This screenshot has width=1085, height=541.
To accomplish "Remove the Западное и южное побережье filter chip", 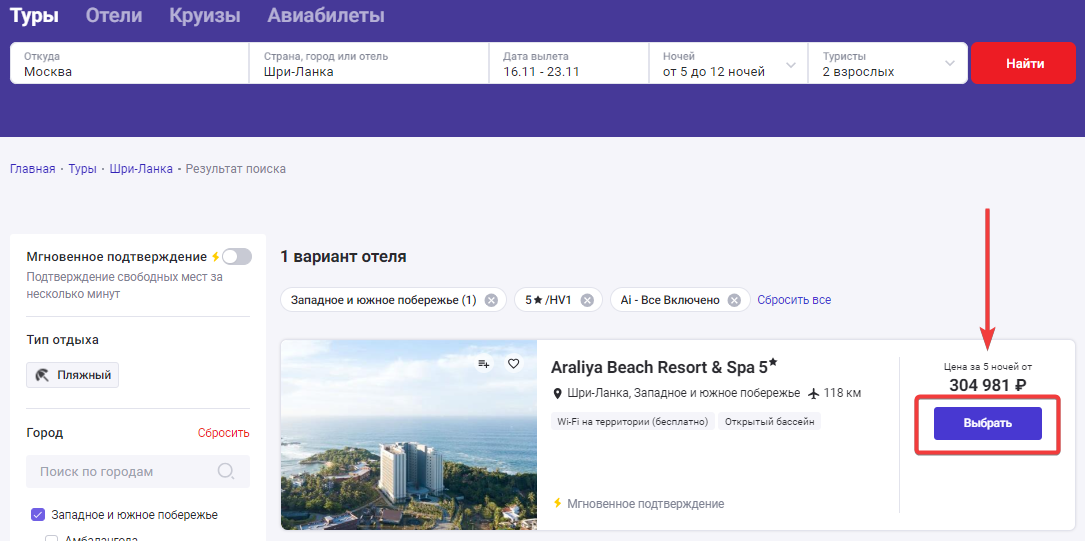I will pyautogui.click(x=491, y=300).
